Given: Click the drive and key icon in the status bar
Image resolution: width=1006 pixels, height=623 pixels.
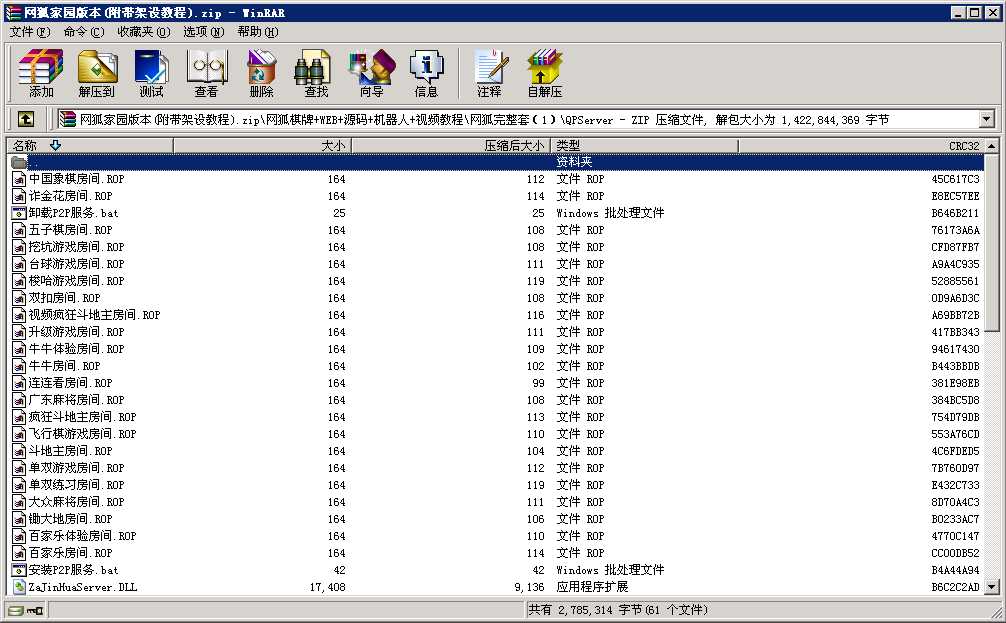Looking at the screenshot, I should pos(26,610).
